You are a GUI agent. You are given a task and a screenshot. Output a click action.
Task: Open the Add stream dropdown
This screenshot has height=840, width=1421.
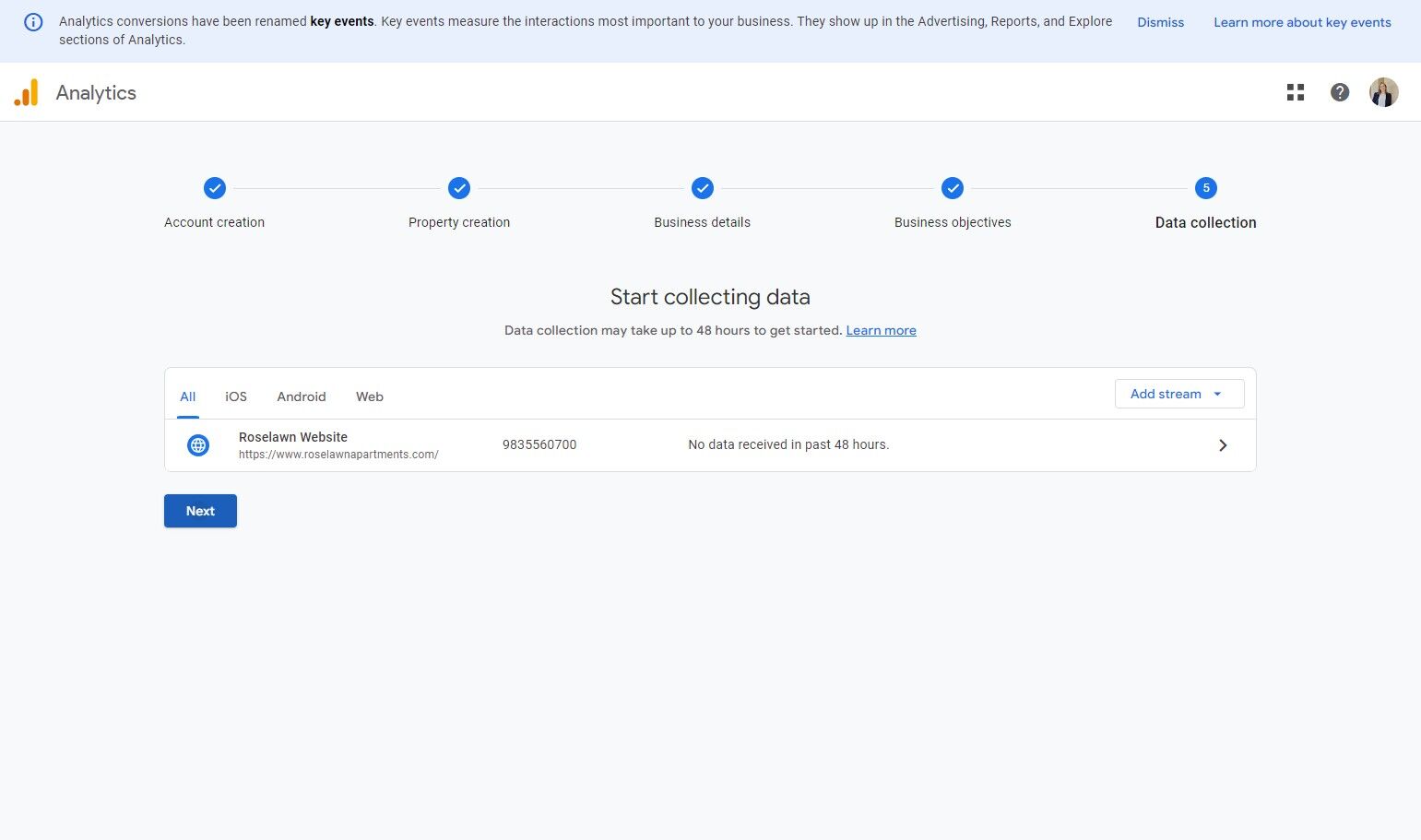1179,394
